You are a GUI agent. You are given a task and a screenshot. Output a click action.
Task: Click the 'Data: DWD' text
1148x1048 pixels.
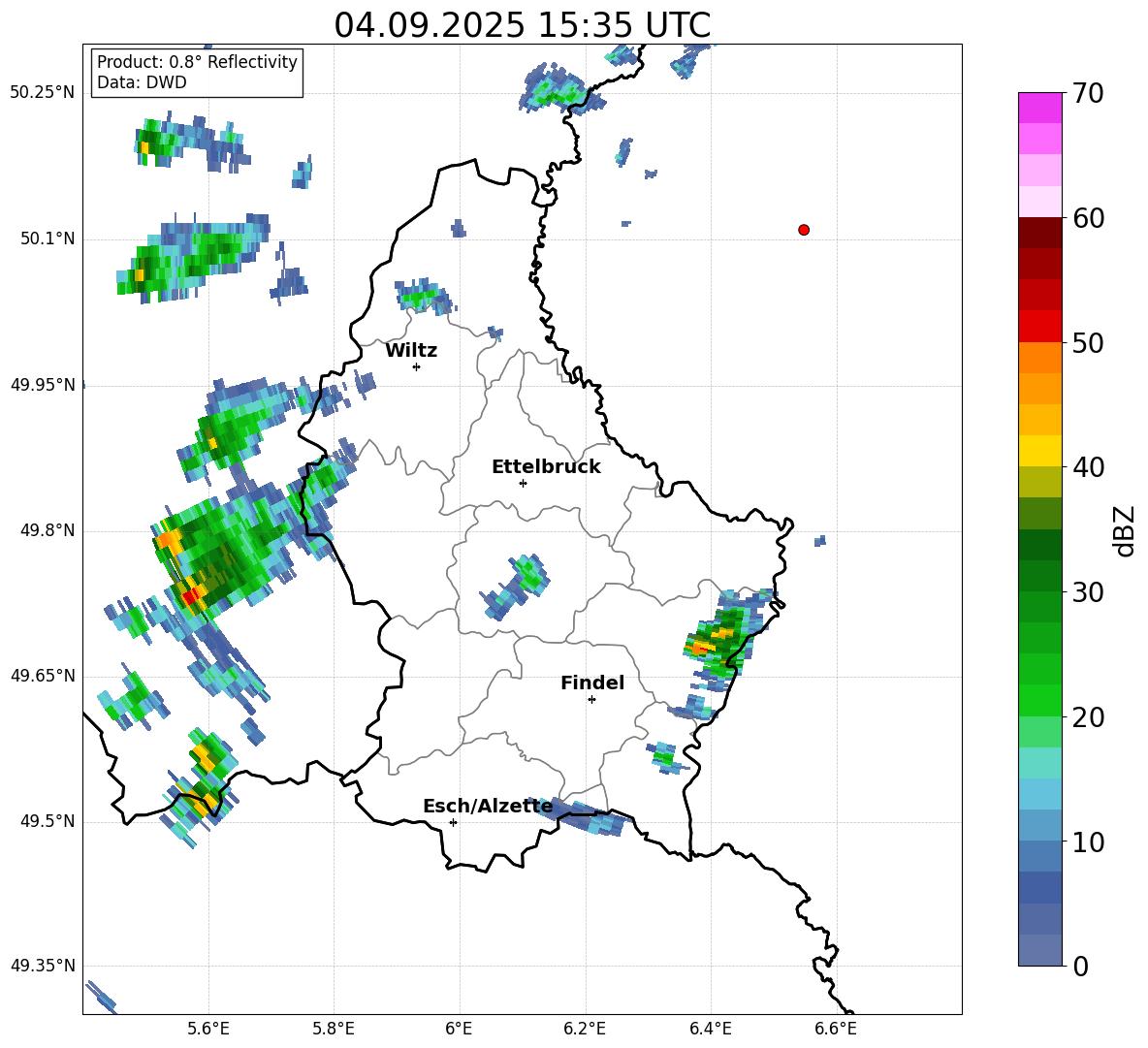coord(142,82)
